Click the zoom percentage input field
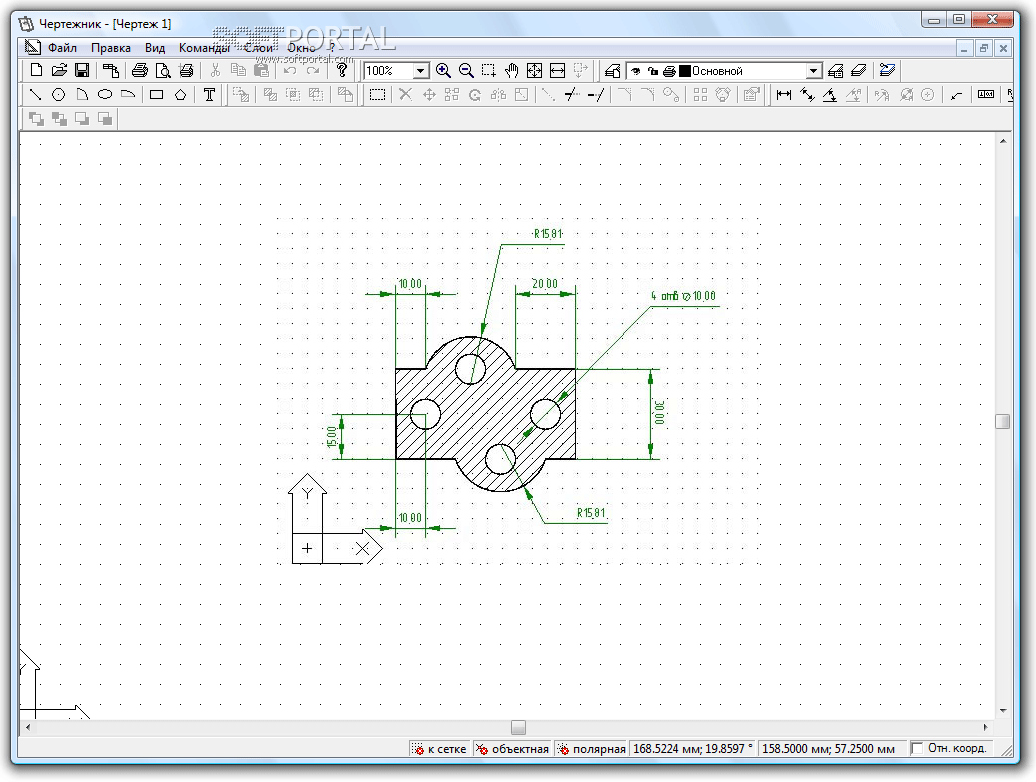 pyautogui.click(x=388, y=71)
